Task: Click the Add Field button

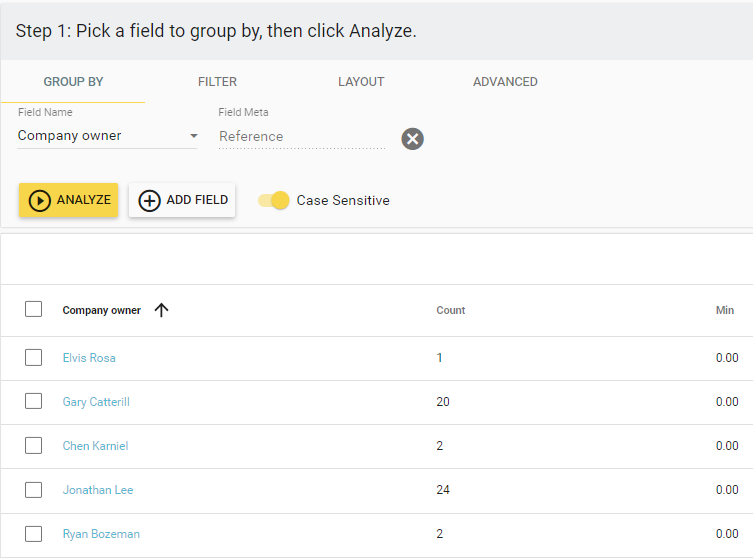Action: (x=182, y=200)
